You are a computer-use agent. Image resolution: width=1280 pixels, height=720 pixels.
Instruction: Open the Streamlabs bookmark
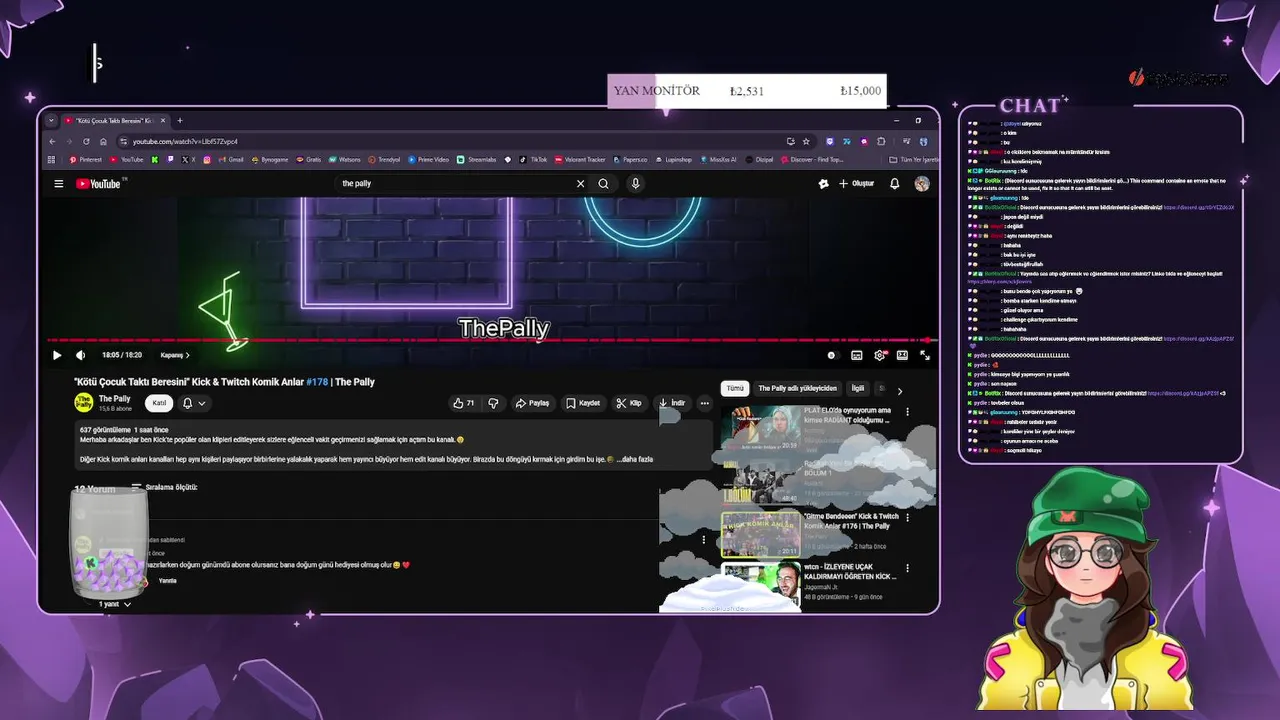tap(476, 159)
